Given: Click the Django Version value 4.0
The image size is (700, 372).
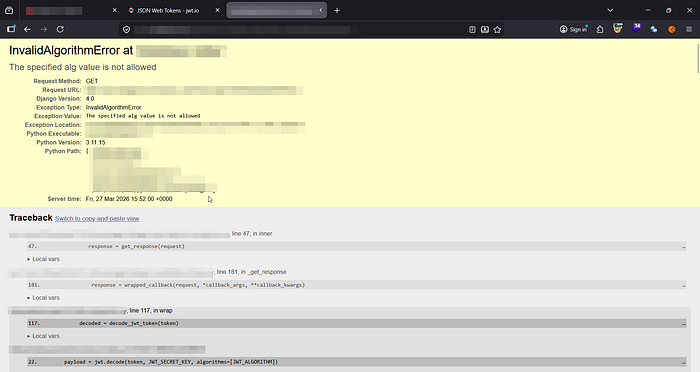Looking at the screenshot, I should [x=90, y=98].
